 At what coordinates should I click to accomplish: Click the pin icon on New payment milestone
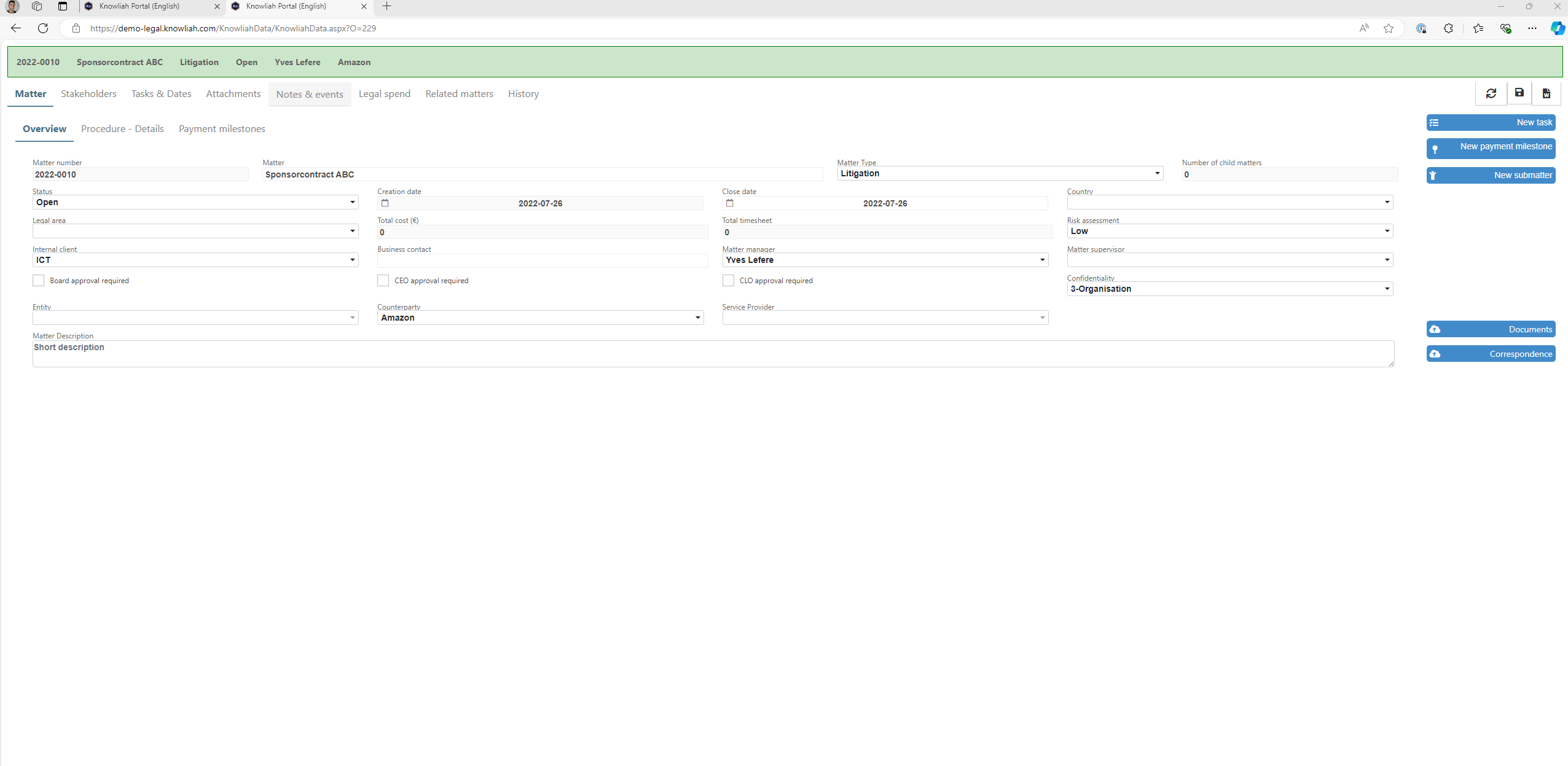tap(1436, 148)
